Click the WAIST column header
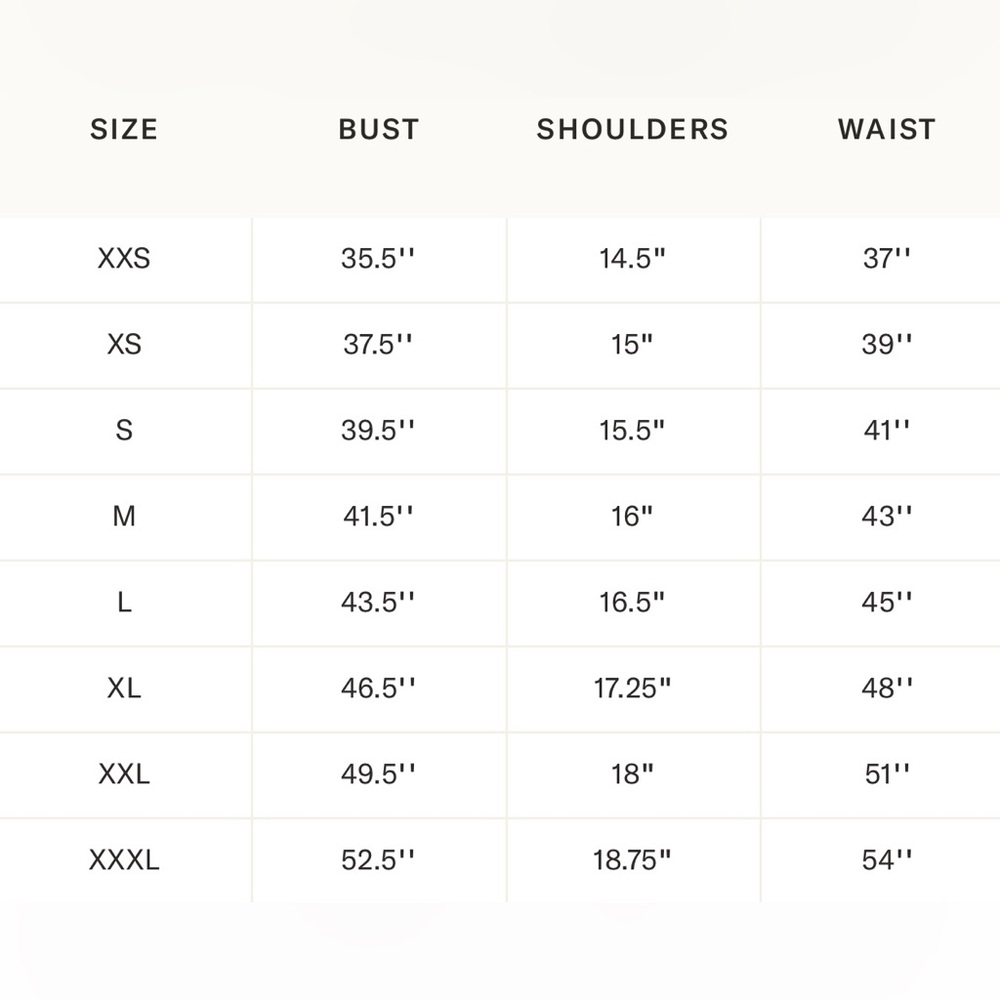This screenshot has height=1000, width=1000. pos(886,129)
